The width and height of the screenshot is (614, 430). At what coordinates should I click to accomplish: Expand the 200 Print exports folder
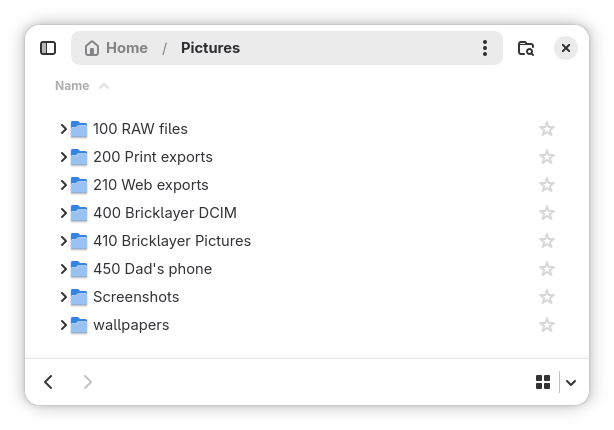63,157
